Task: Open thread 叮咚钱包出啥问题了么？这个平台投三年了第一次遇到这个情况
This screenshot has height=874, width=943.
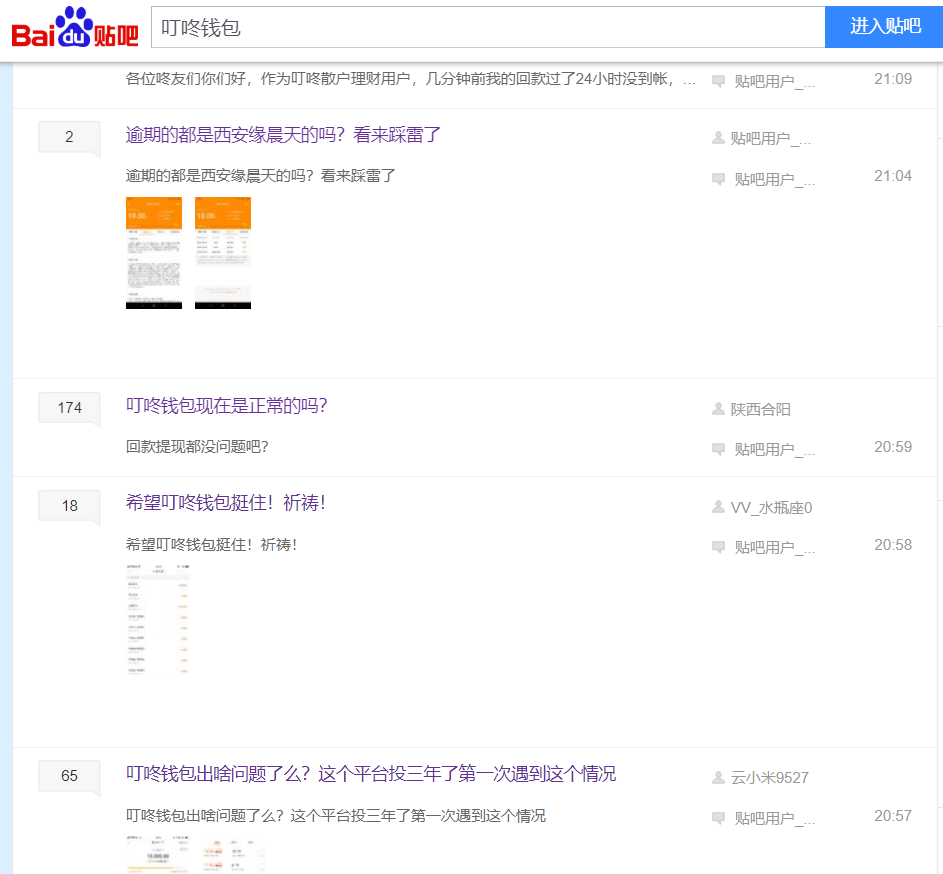Action: [x=371, y=774]
